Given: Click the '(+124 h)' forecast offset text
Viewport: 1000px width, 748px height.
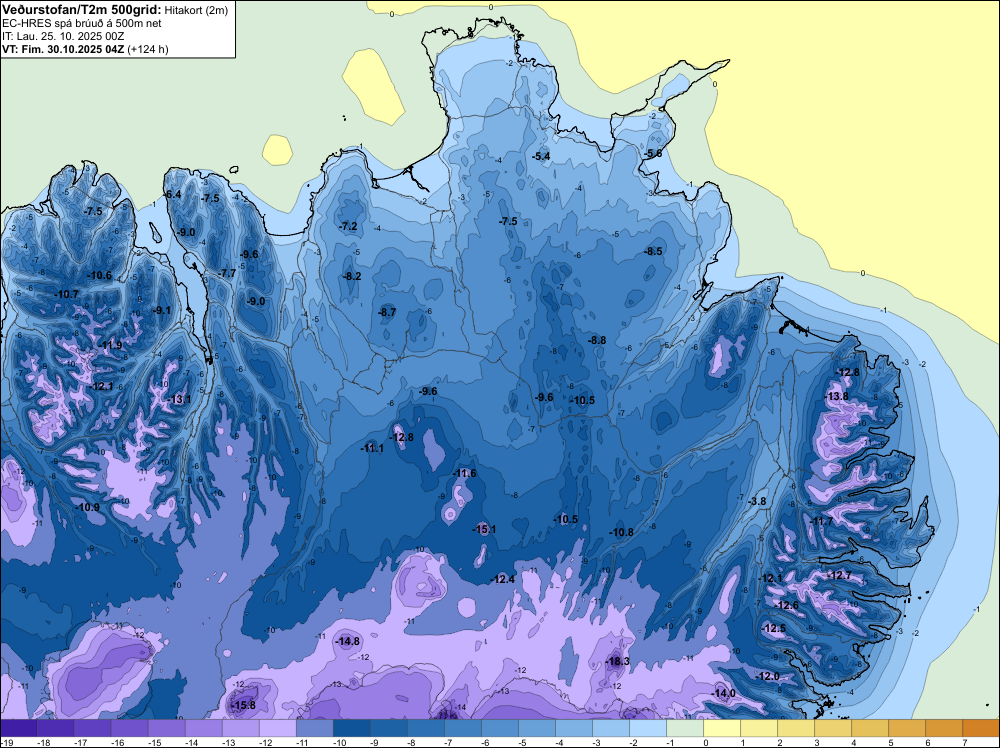Looking at the screenshot, I should coord(148,49).
